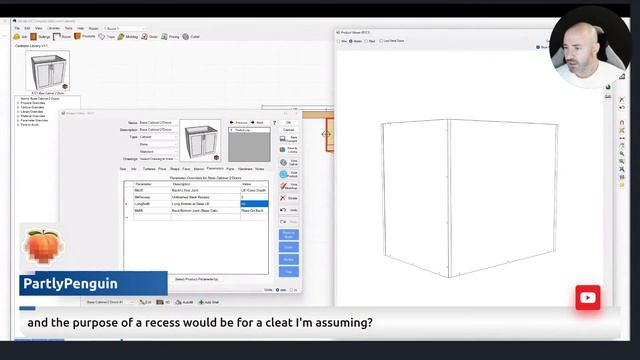Viewport: 640px width, 360px height.
Task: Click the Edit pencil icon in bottom bar
Action: click(x=142, y=302)
